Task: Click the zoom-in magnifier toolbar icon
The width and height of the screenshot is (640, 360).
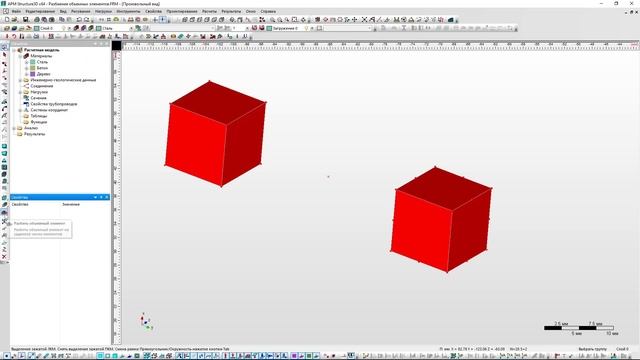Action: [272, 20]
